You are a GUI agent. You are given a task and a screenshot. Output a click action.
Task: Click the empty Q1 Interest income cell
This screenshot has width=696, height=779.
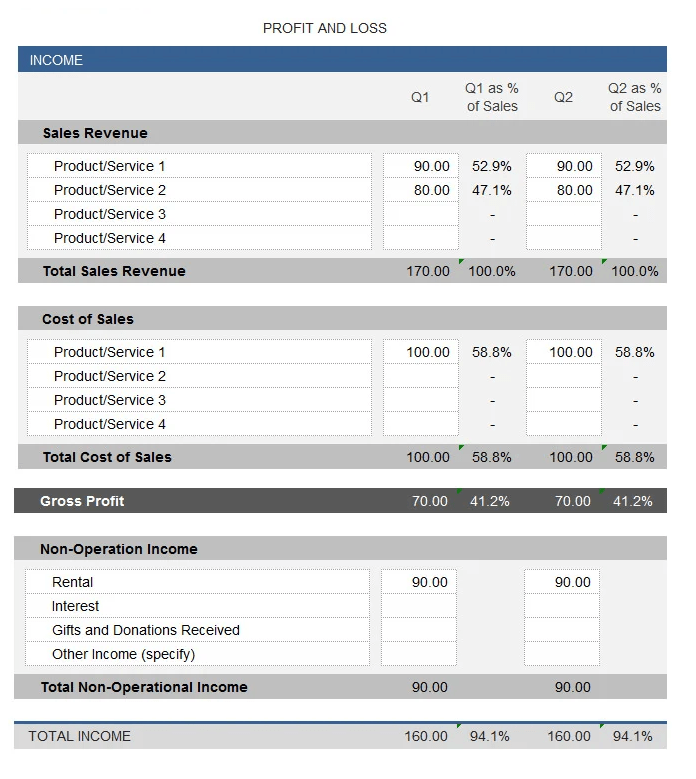[x=419, y=606]
